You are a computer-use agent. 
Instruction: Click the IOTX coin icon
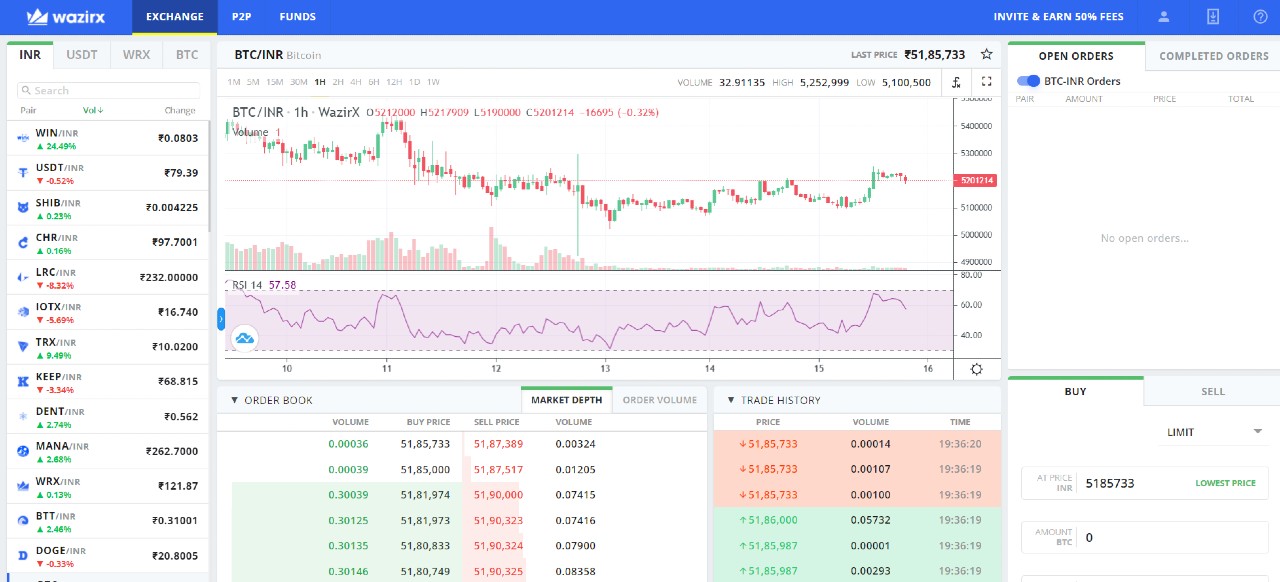[x=23, y=312]
